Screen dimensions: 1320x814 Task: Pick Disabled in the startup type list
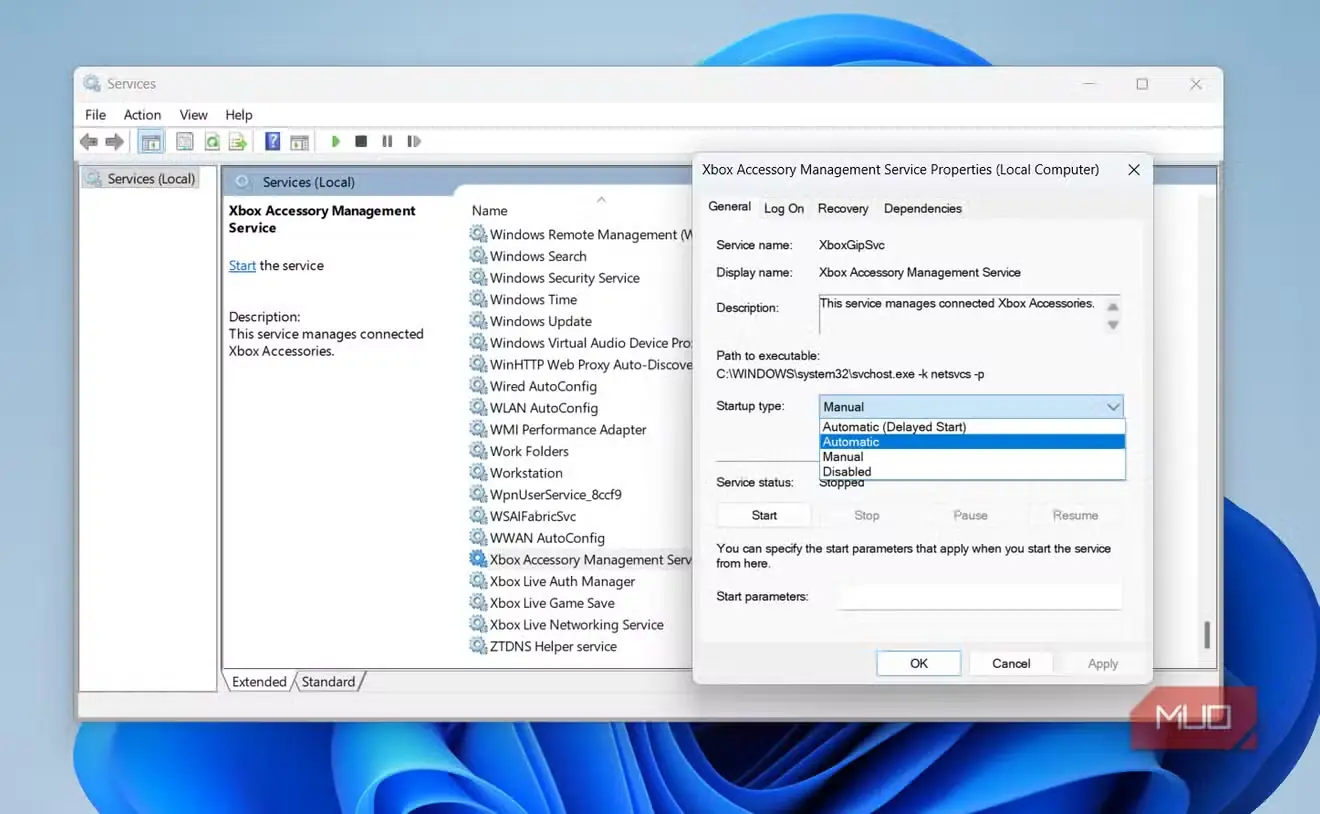(x=972, y=472)
